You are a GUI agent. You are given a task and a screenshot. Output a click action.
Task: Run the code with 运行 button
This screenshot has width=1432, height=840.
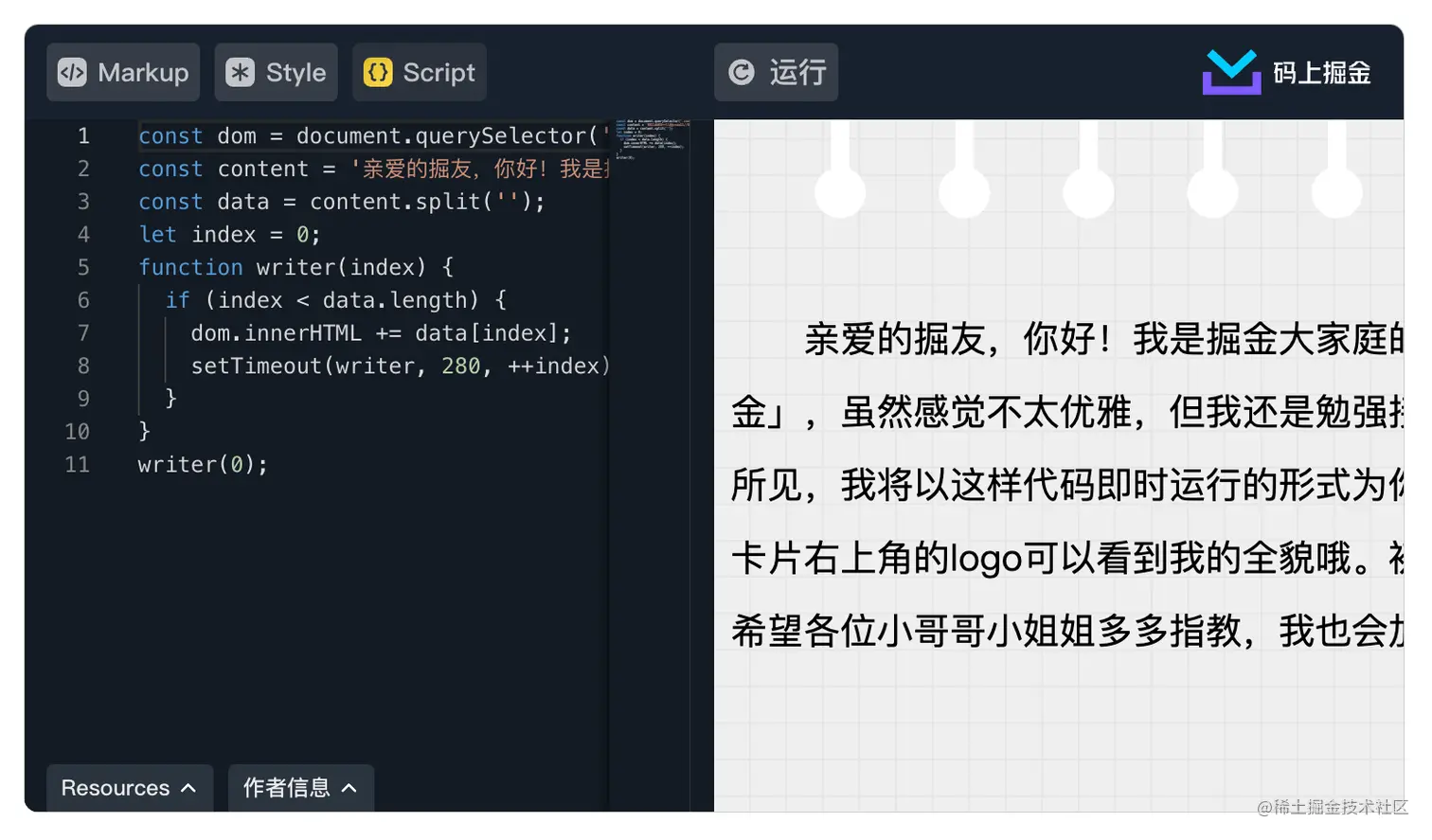click(x=777, y=73)
